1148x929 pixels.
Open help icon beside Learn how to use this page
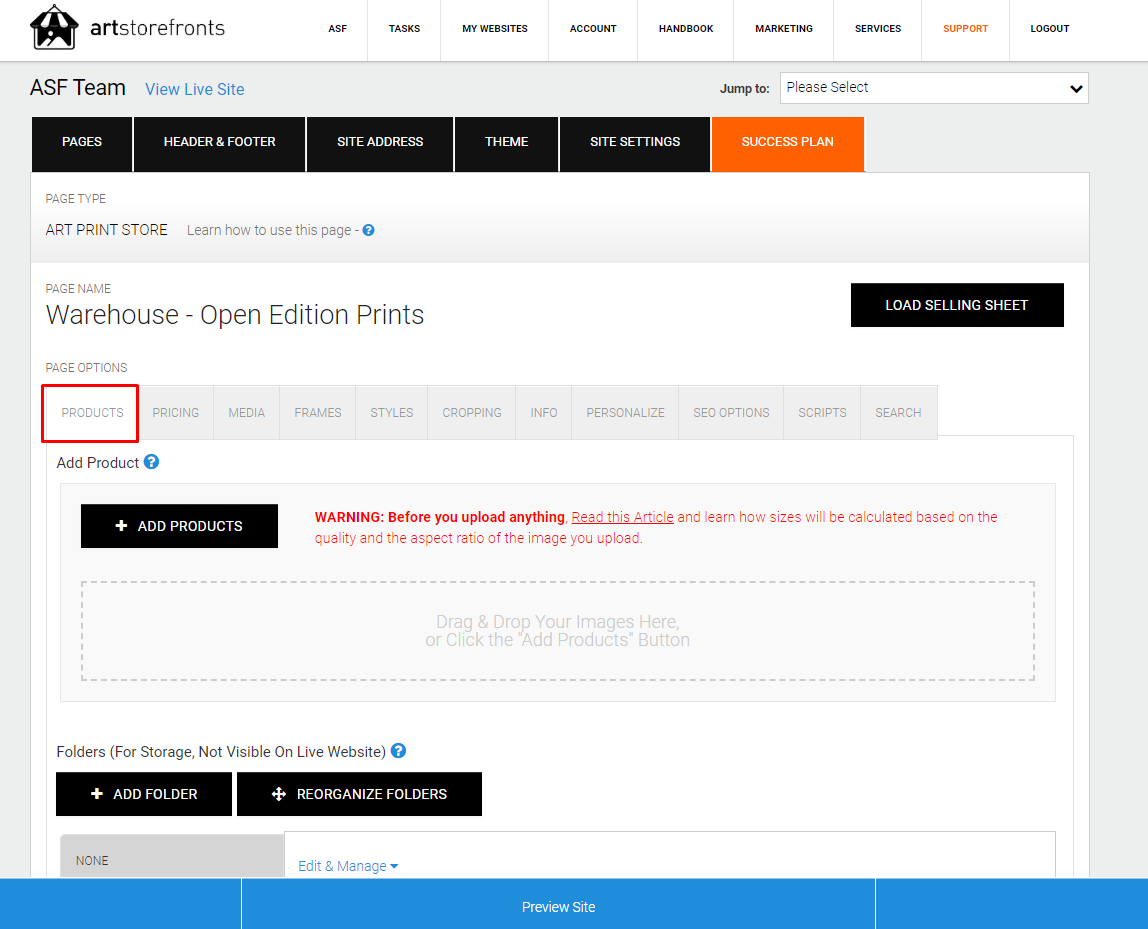[369, 230]
